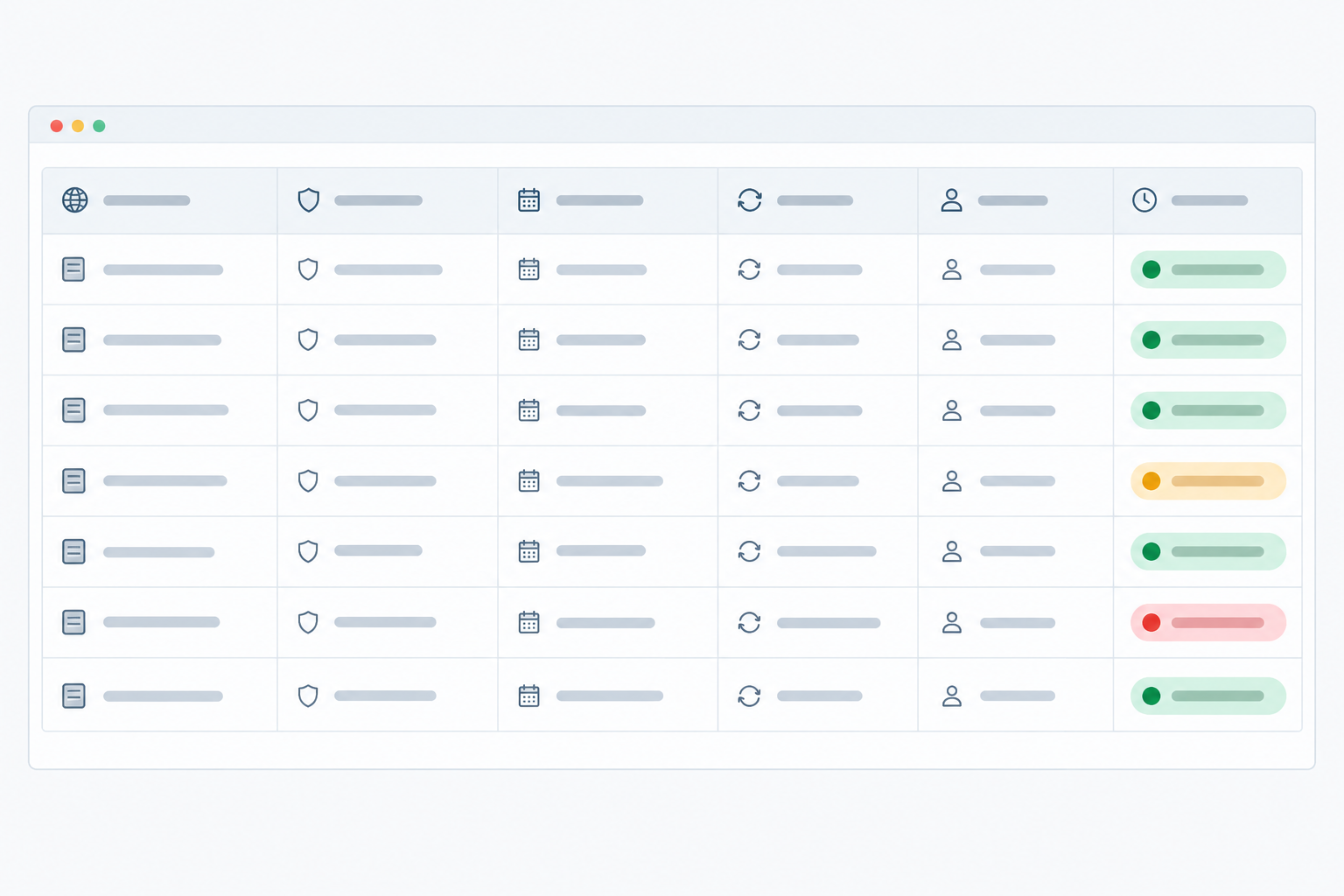Click the shield icon in the orange-status row

click(308, 481)
